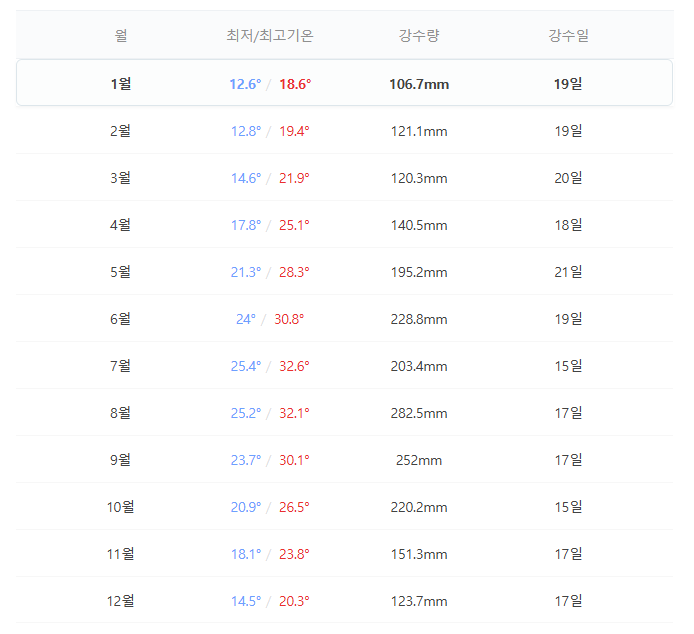Click the 203.4mm precipitation value

(x=419, y=367)
